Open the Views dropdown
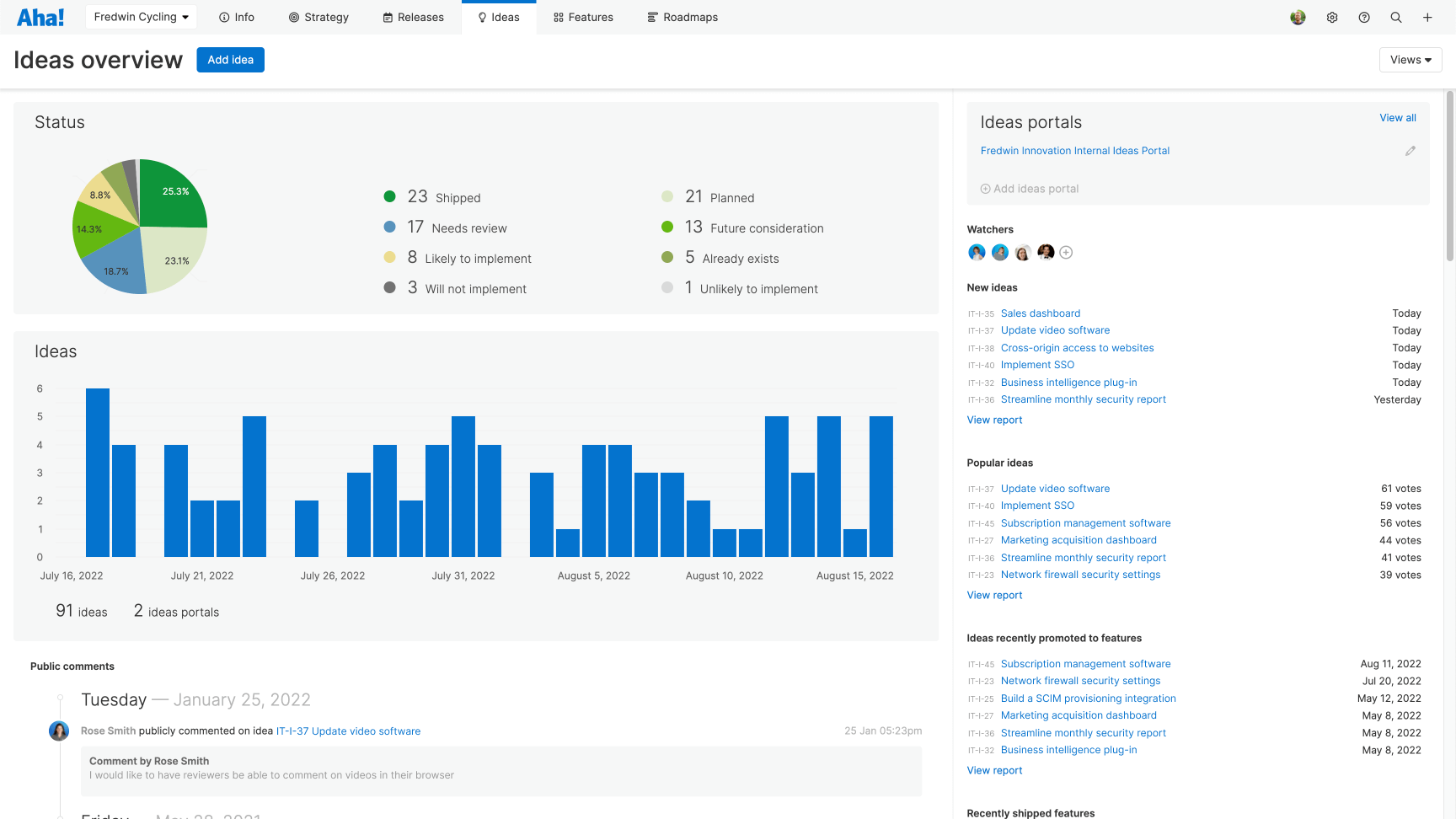Viewport: 1456px width, 819px height. (1410, 60)
